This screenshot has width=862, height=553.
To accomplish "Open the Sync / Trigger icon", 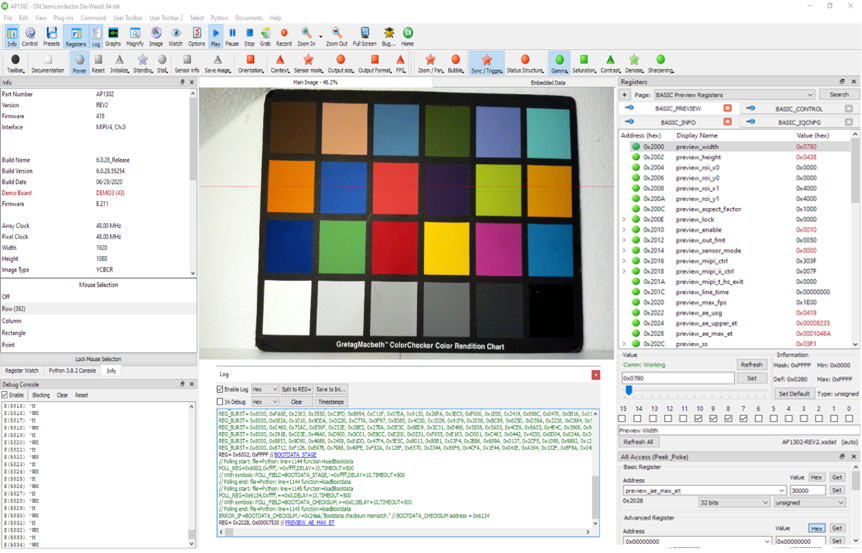I will 487,63.
